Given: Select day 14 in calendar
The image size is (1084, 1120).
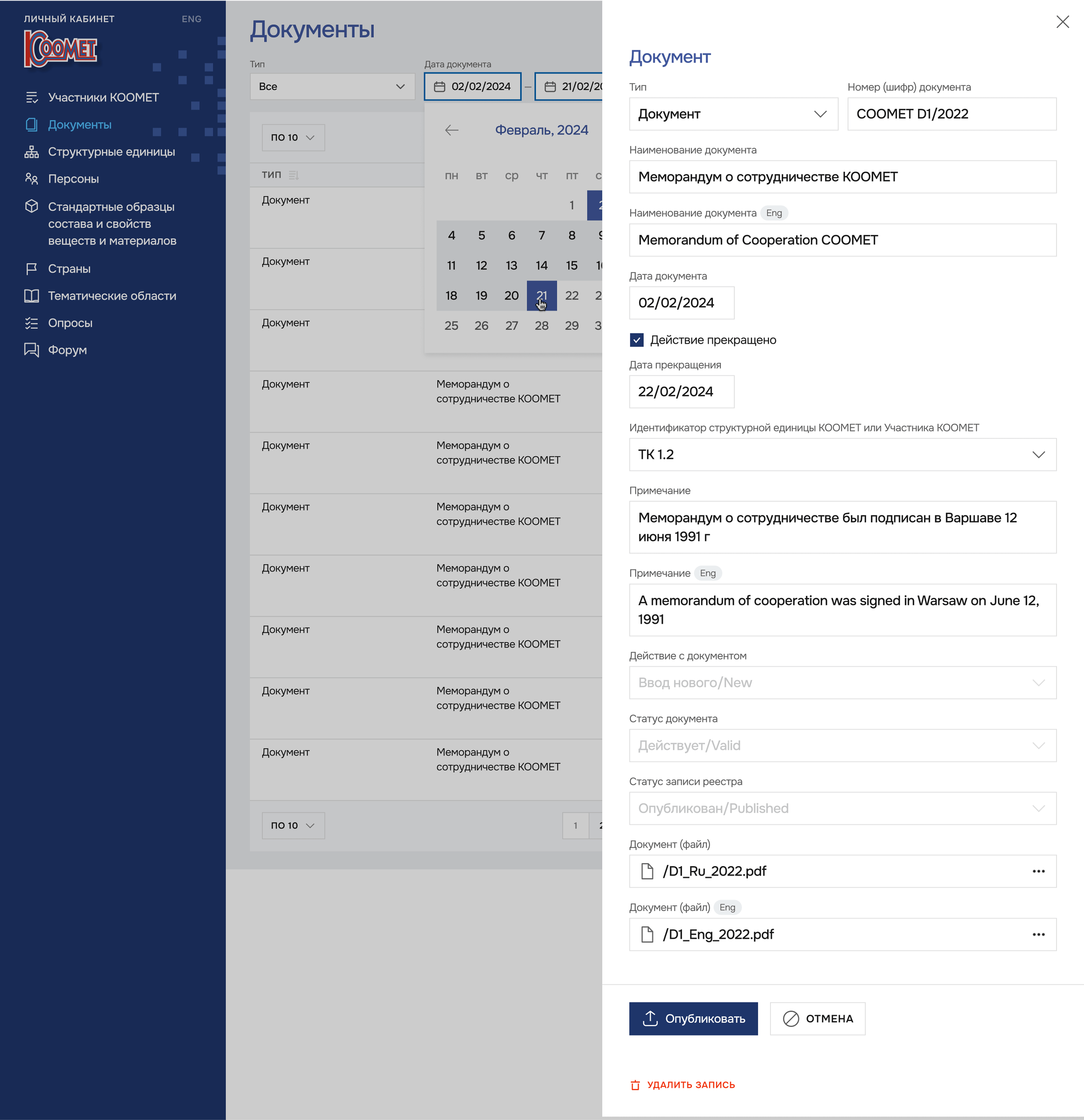Looking at the screenshot, I should 542,266.
